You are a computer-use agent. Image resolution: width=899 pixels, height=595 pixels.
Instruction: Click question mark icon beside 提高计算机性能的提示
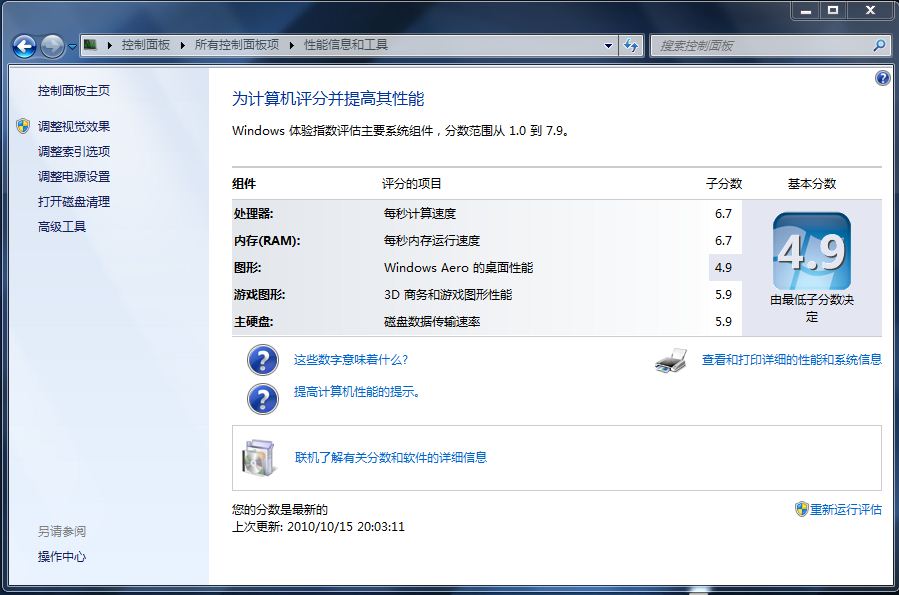(x=262, y=397)
